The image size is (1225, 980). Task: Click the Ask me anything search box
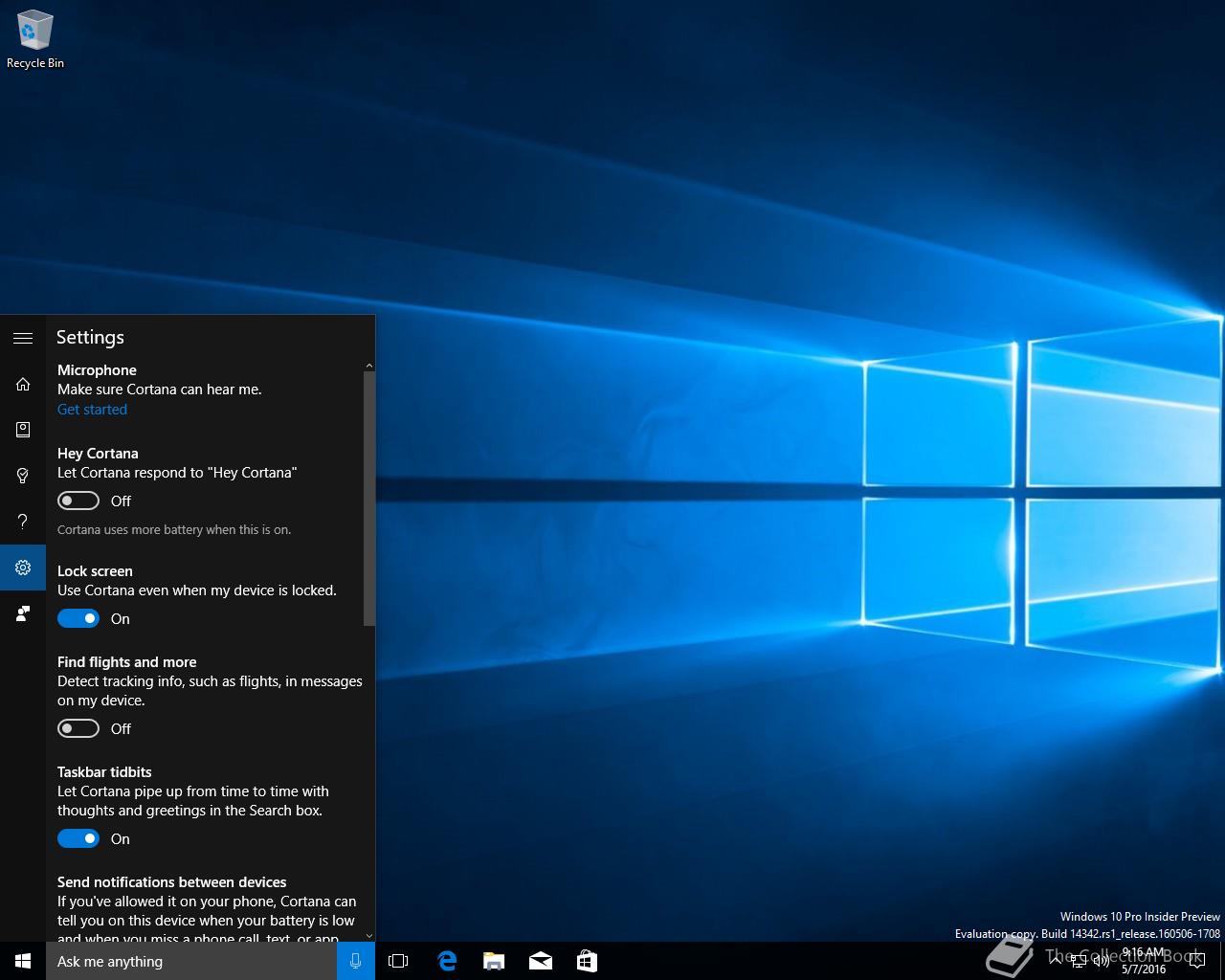tap(191, 961)
